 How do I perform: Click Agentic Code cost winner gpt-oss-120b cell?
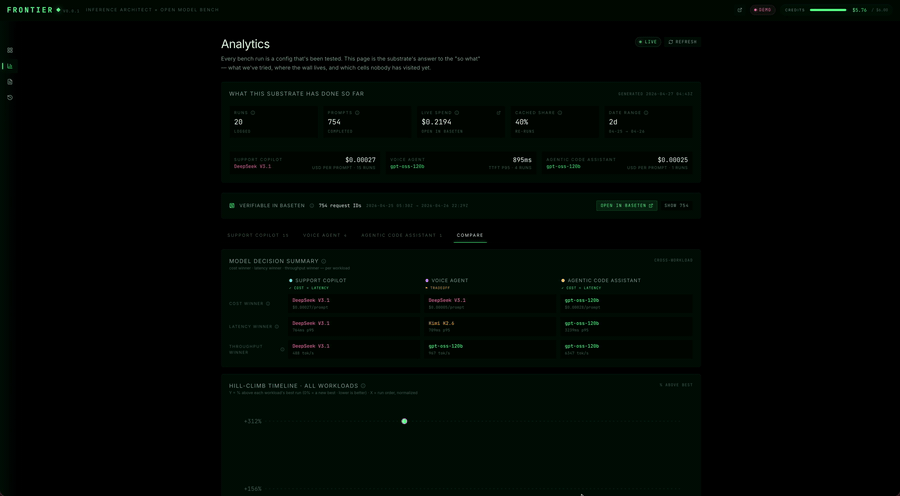[626, 304]
